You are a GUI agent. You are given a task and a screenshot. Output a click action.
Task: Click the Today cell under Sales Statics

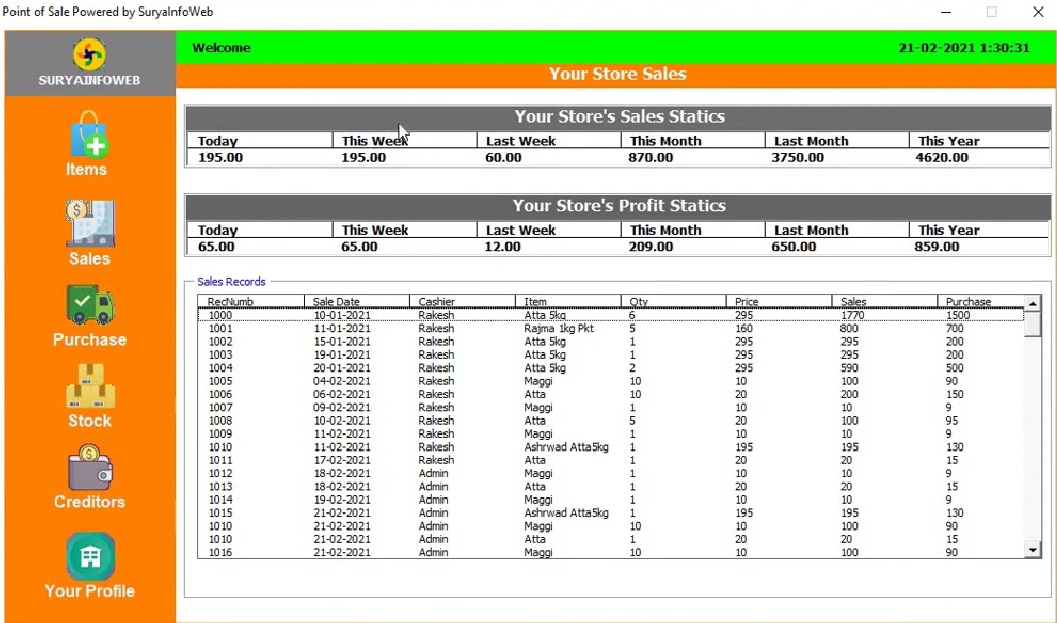pyautogui.click(x=217, y=141)
